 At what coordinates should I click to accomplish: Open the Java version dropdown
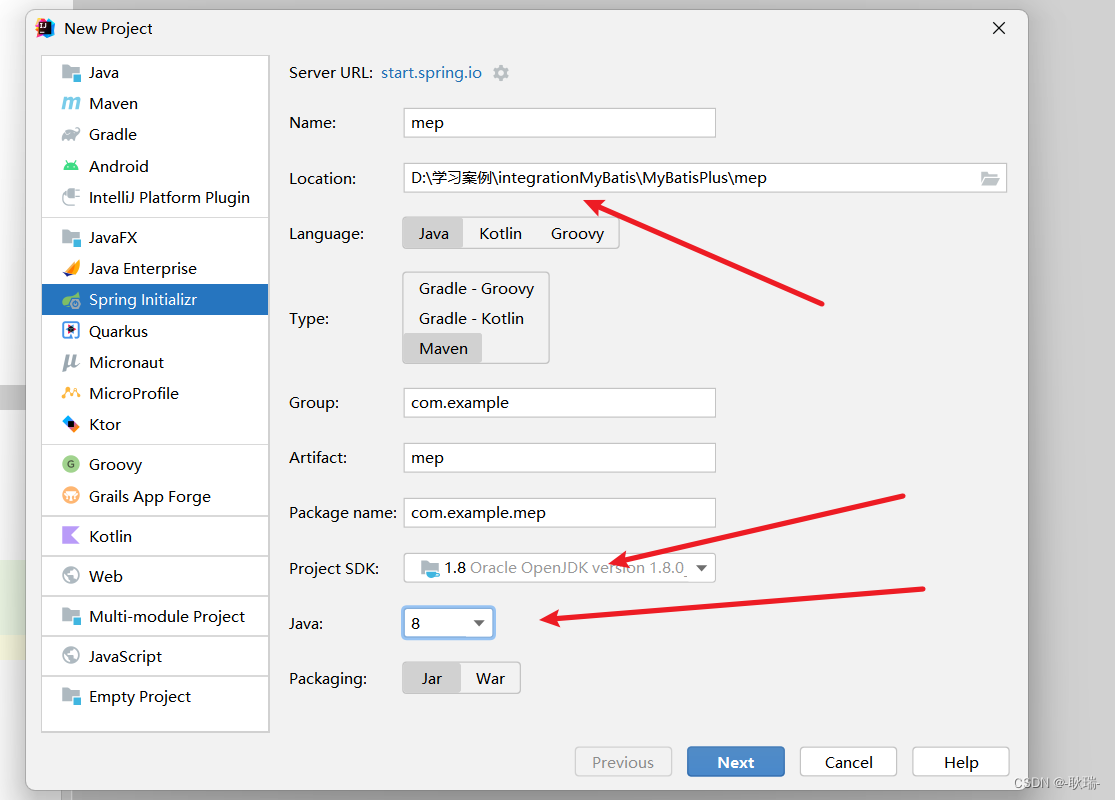coord(448,623)
